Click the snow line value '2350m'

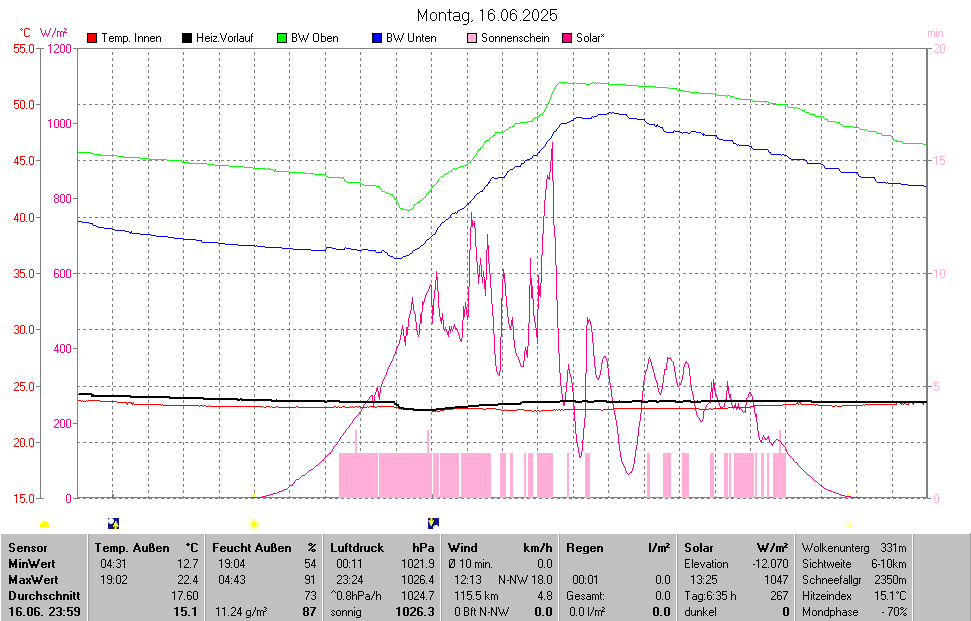890,580
